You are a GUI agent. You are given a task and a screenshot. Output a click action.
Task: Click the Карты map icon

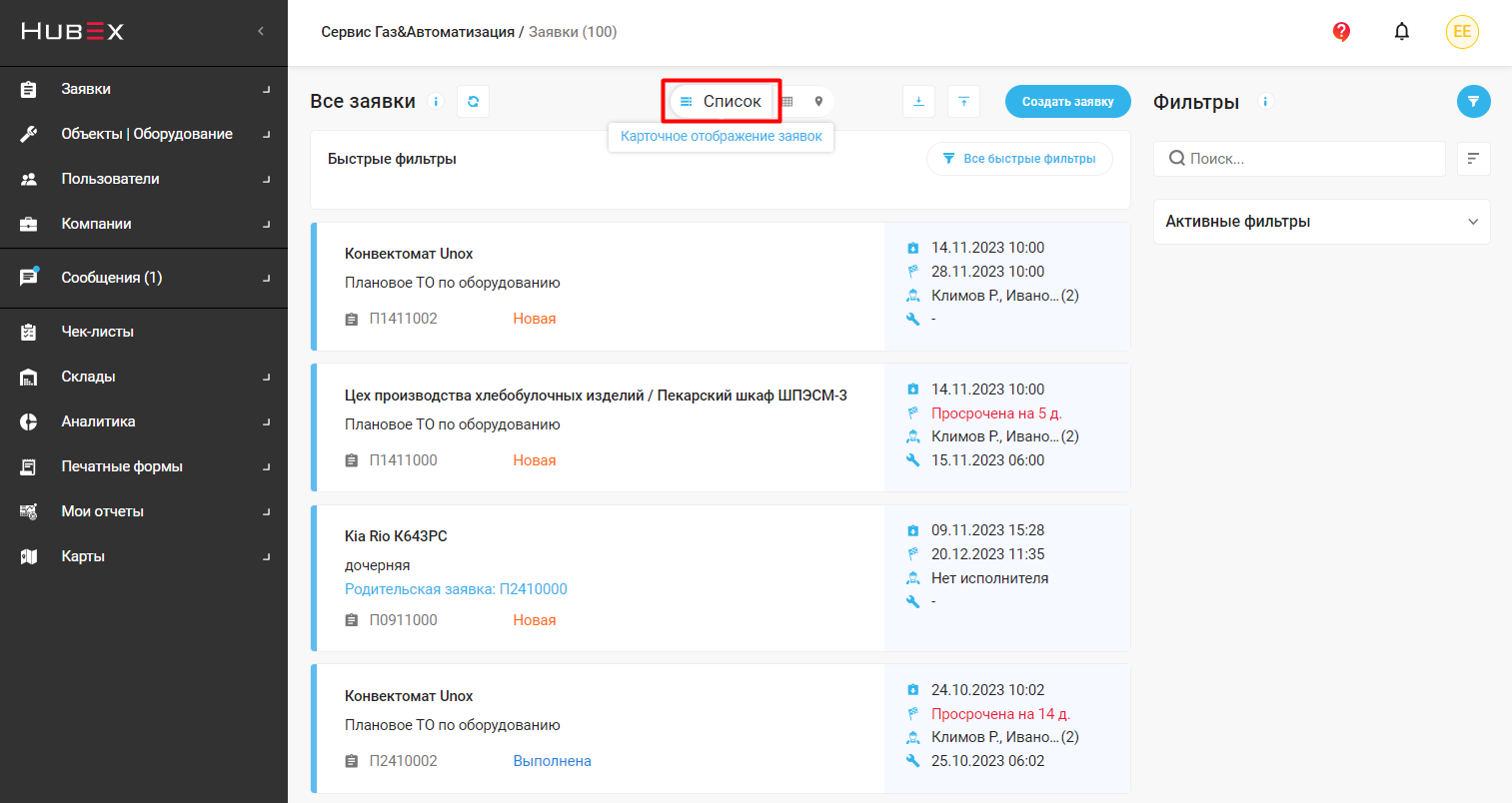29,556
